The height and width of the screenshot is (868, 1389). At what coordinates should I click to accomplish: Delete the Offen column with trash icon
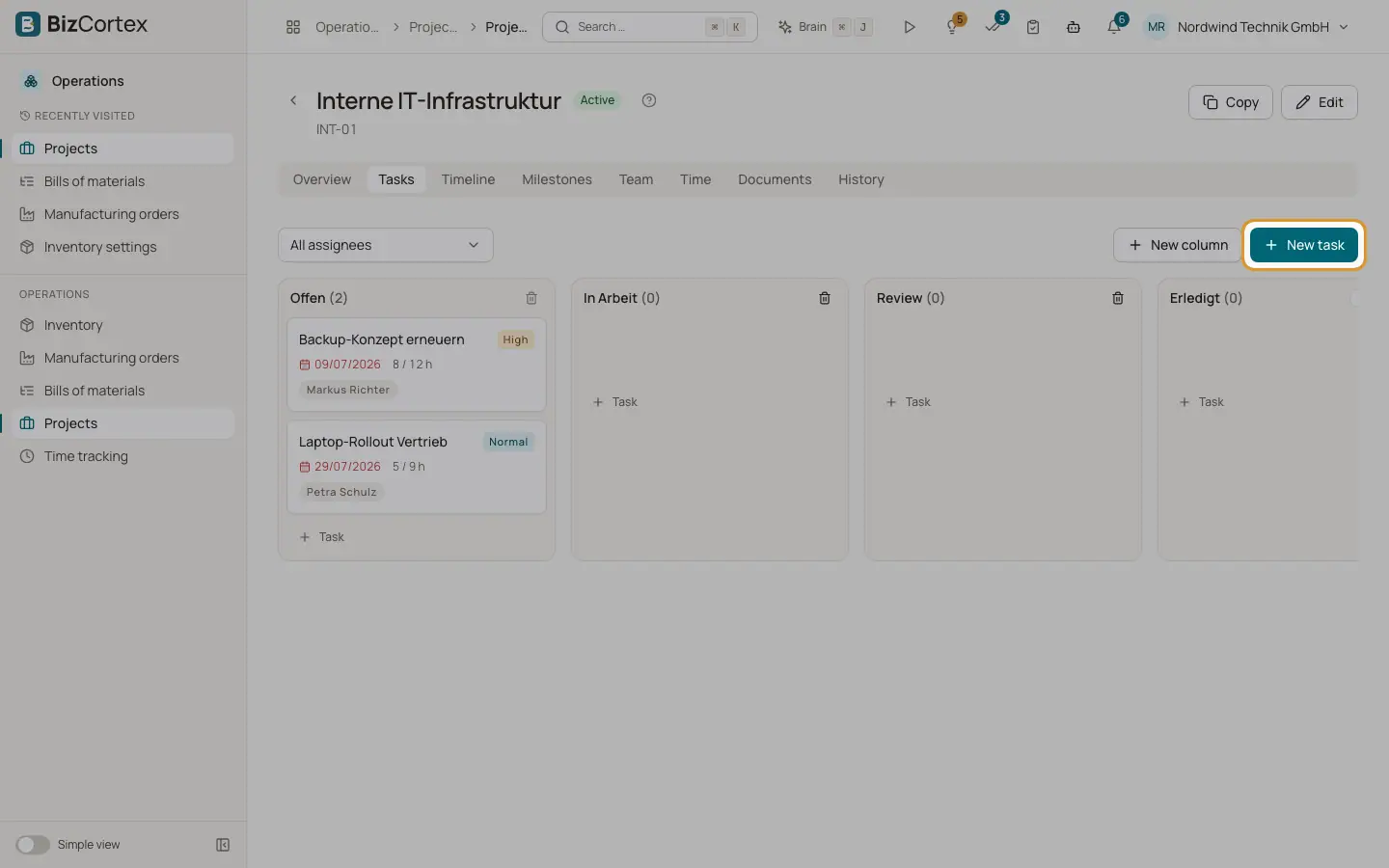[531, 298]
